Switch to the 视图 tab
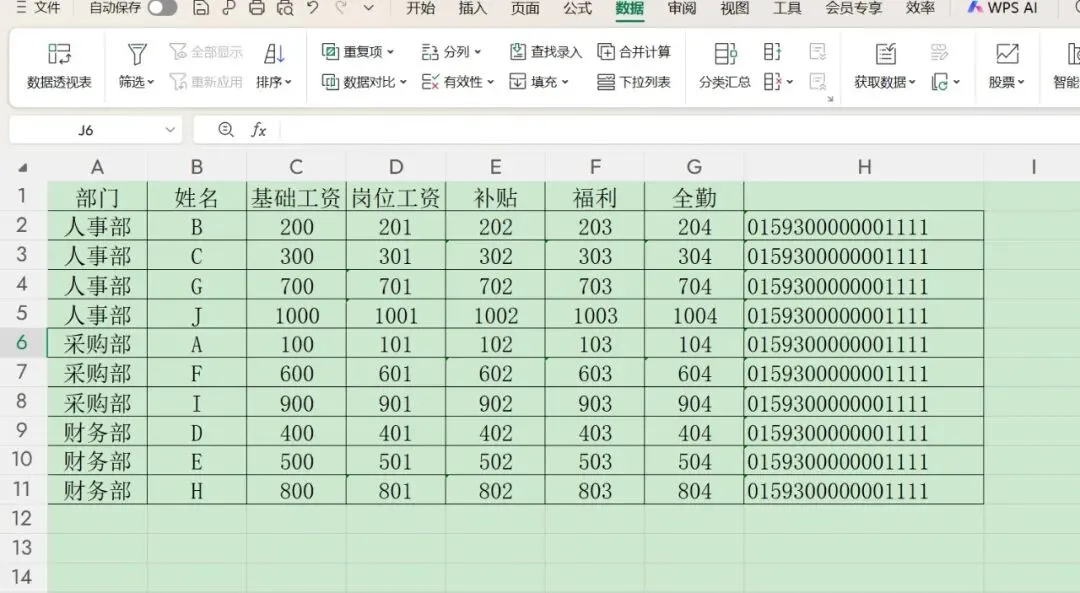Viewport: 1080px width, 593px height. click(x=734, y=8)
